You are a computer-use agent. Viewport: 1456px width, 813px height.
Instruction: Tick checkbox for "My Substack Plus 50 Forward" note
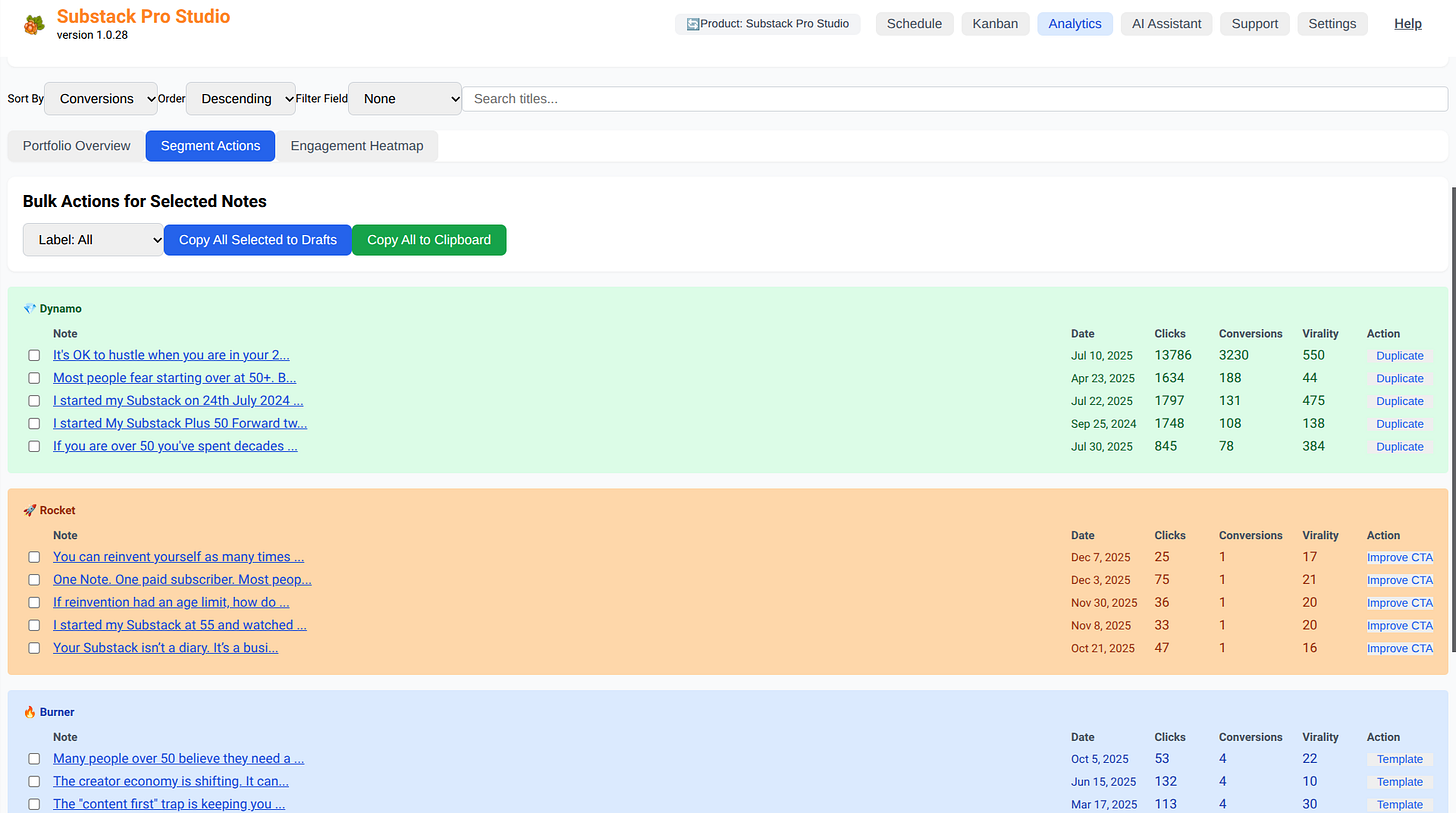tap(34, 424)
